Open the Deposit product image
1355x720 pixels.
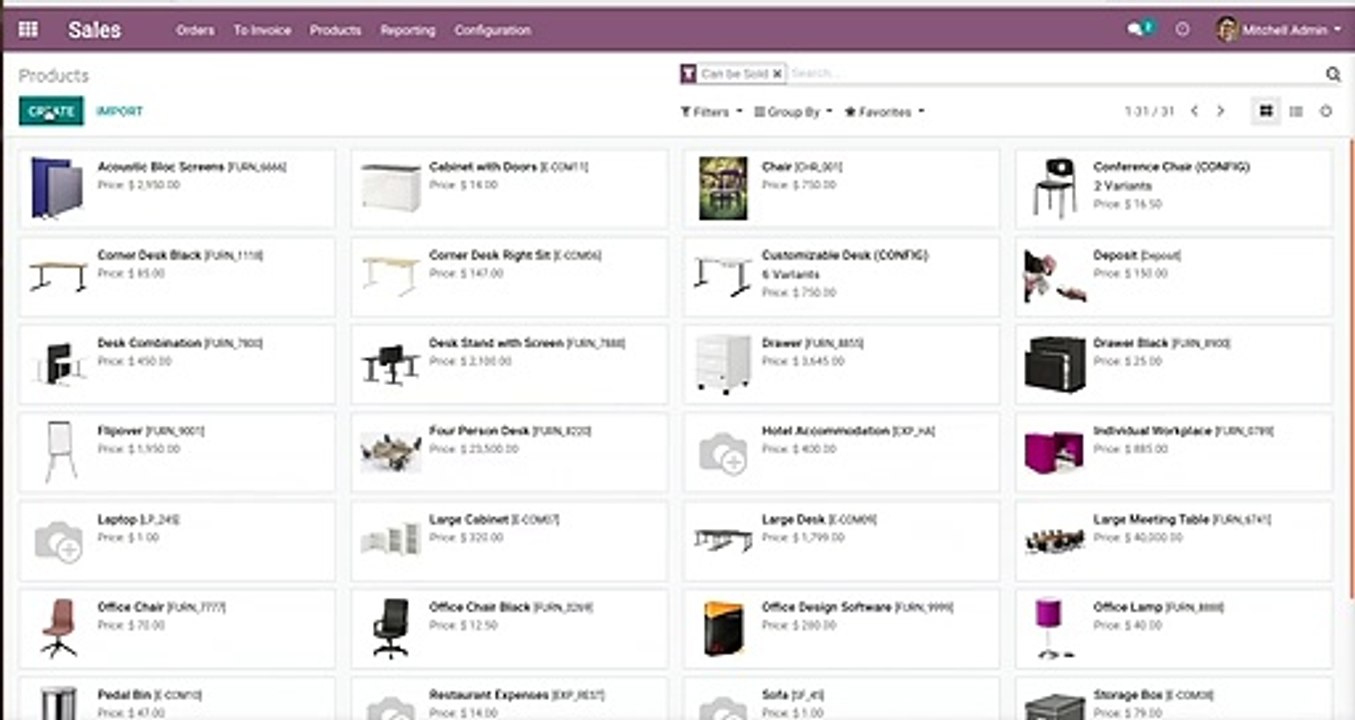point(1055,276)
